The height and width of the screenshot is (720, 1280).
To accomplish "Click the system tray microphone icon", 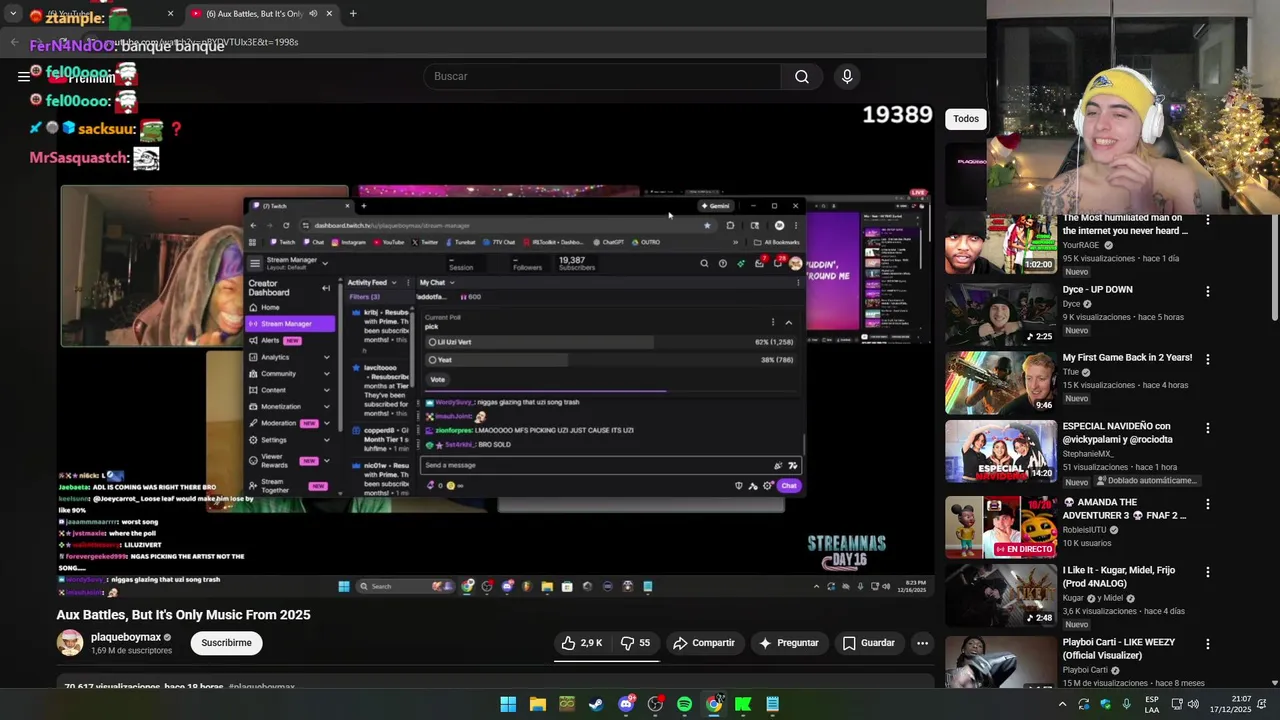I will click(x=1126, y=704).
